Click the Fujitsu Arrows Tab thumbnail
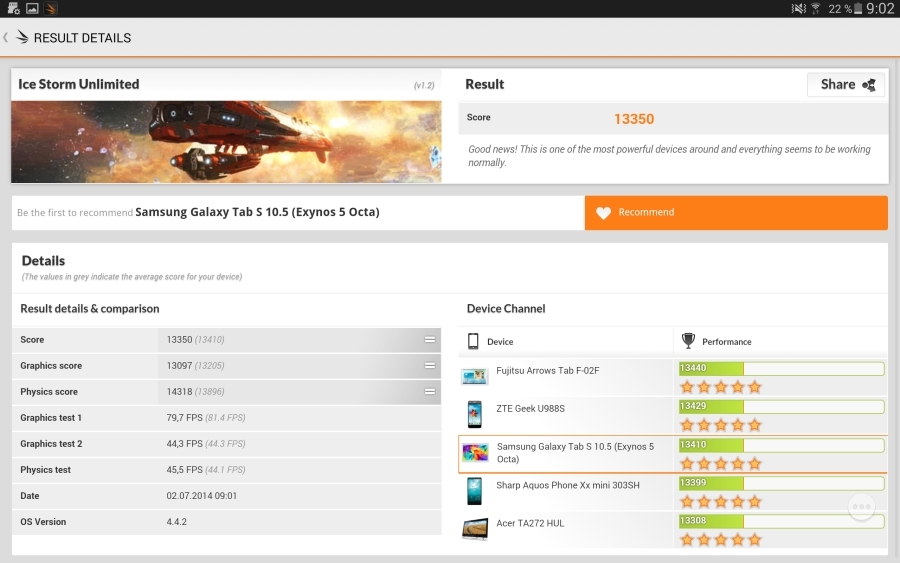The height and width of the screenshot is (563, 900). pyautogui.click(x=475, y=376)
